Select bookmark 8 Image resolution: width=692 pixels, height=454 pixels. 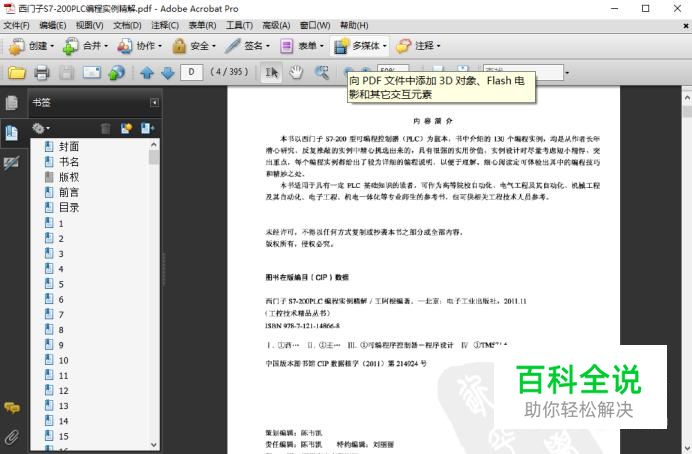(x=61, y=330)
